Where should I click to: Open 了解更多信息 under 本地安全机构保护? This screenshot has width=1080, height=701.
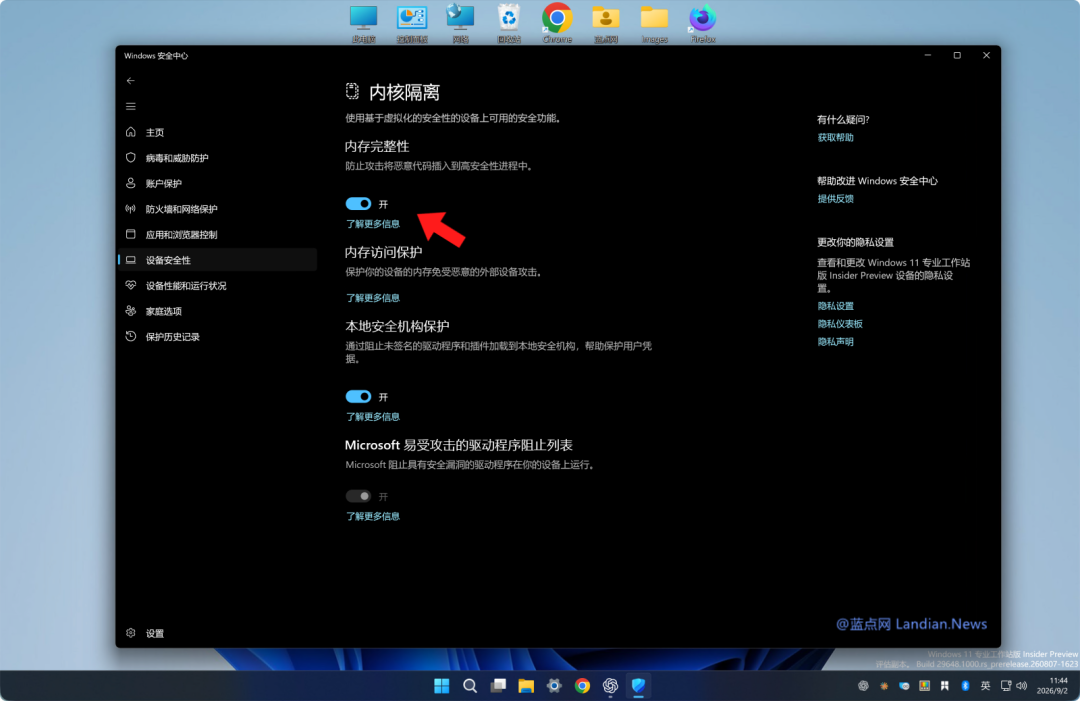[373, 417]
